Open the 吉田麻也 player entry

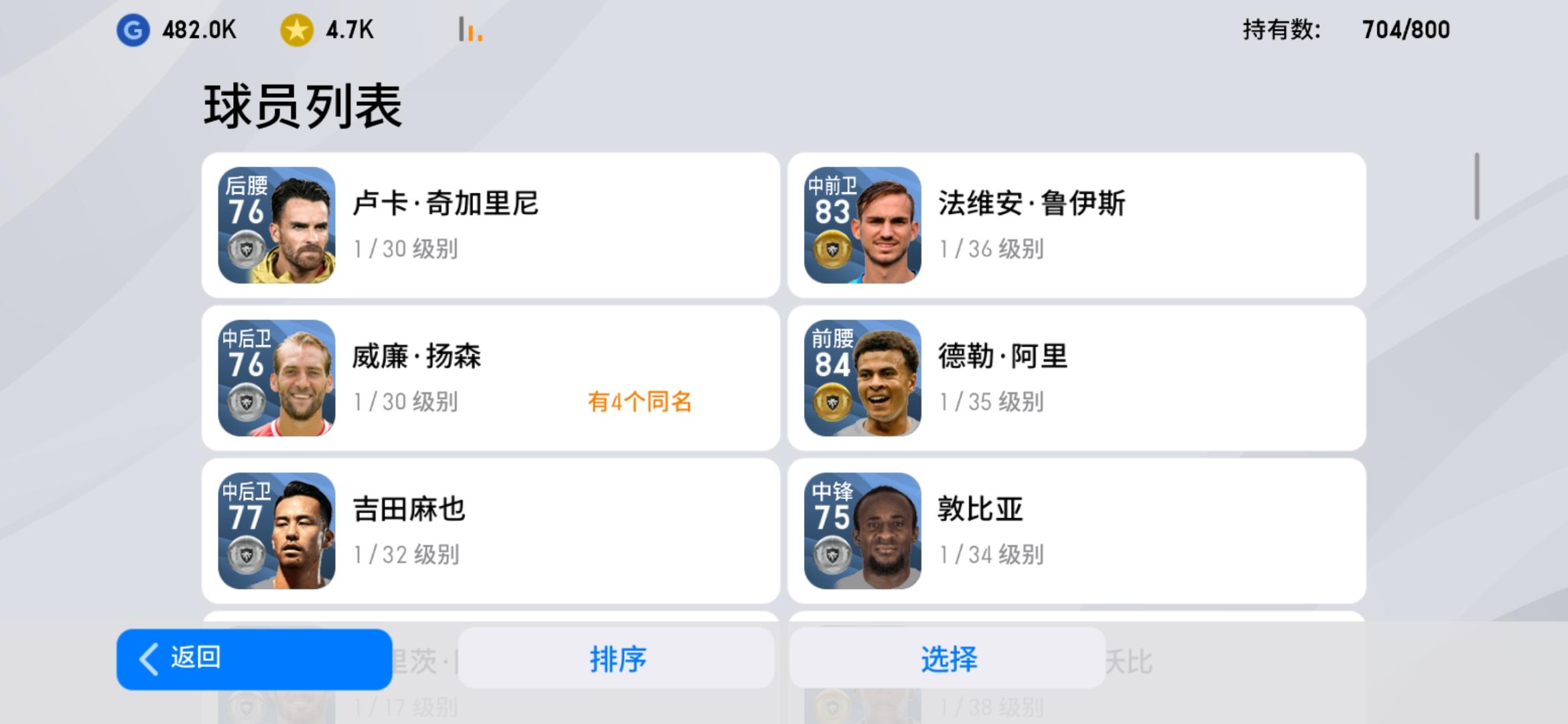click(491, 531)
